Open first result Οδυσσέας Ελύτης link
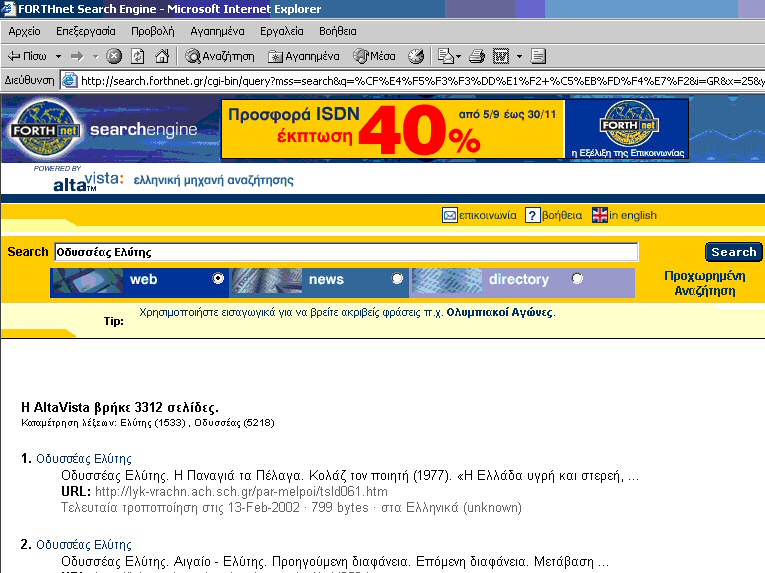The width and height of the screenshot is (765, 573). [84, 459]
